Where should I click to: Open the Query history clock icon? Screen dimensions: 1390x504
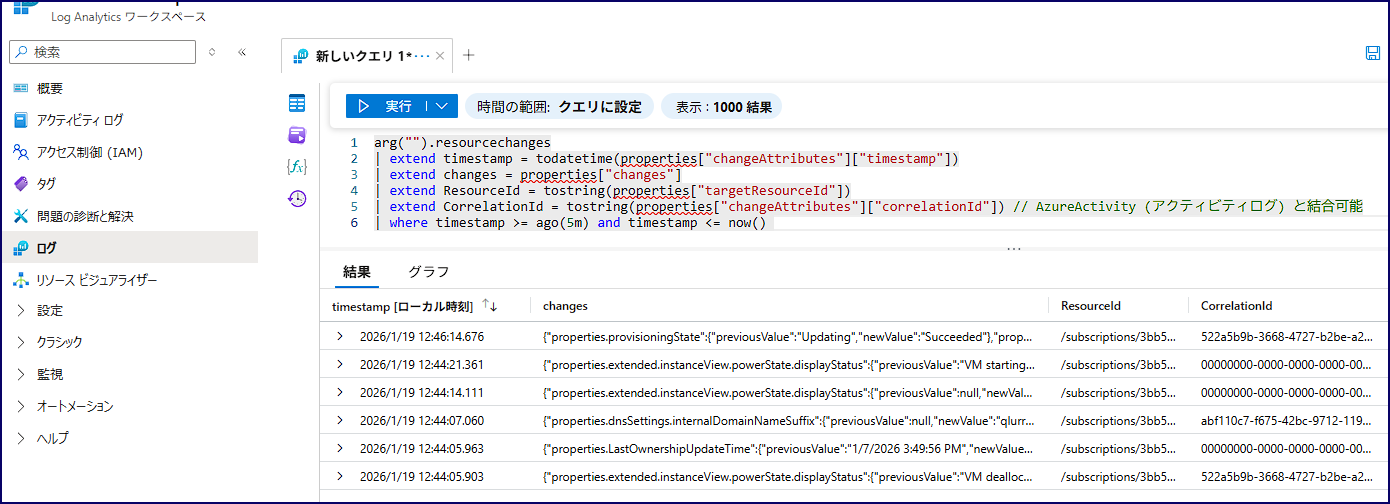coord(297,198)
